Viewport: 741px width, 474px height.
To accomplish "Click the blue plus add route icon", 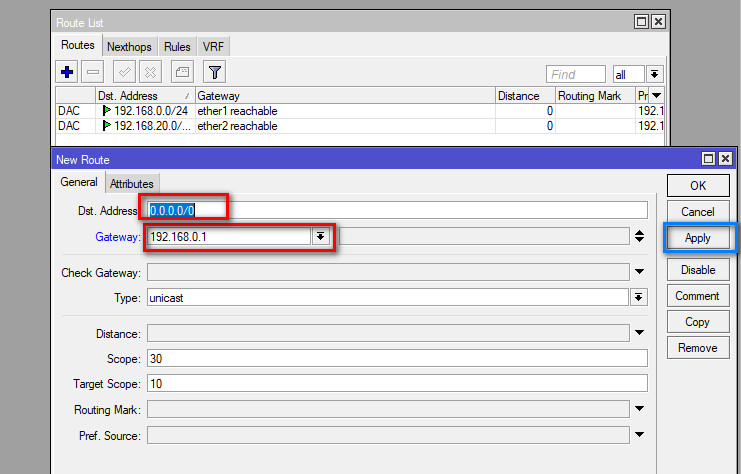I will [68, 72].
